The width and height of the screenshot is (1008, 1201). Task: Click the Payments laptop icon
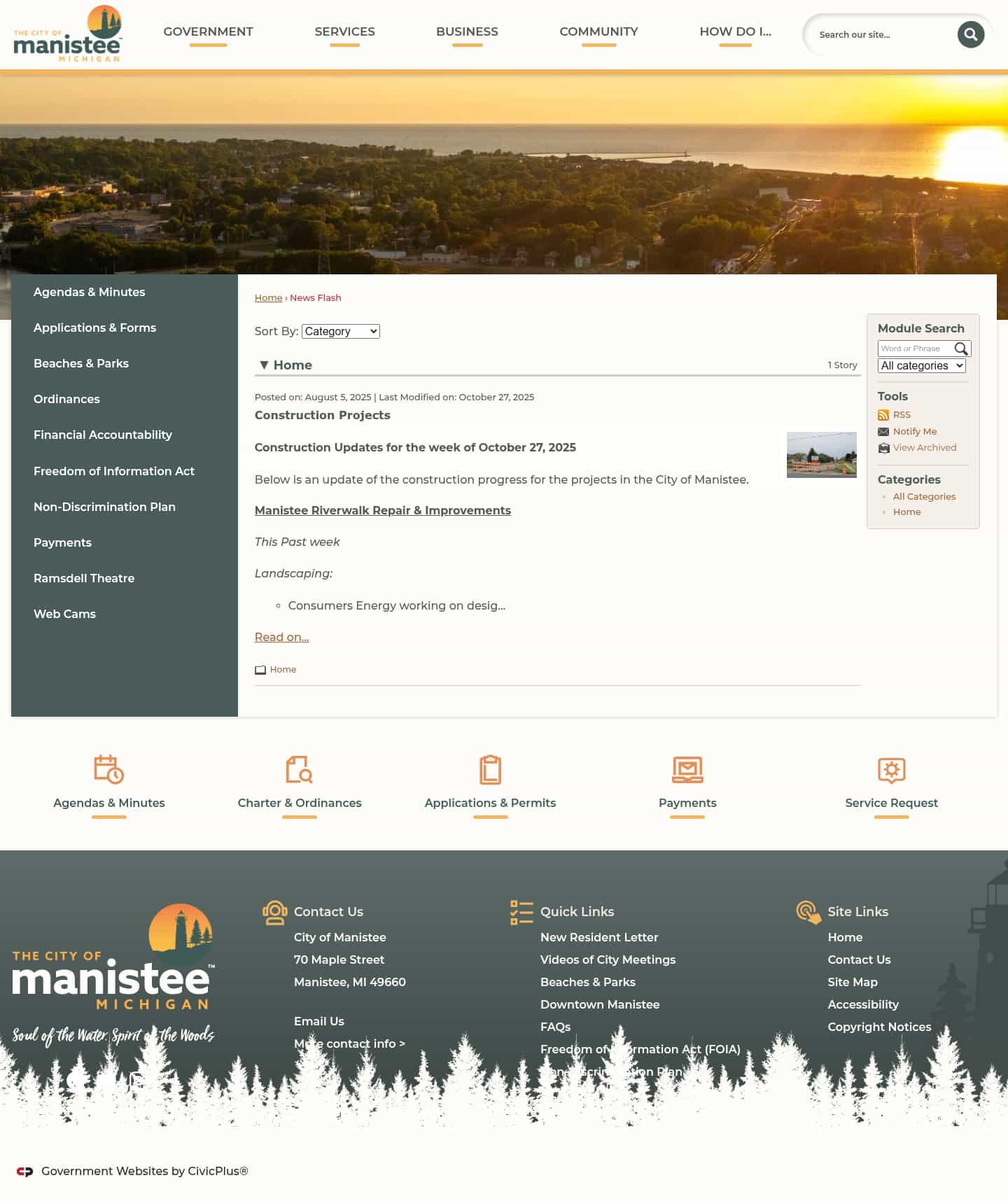[687, 770]
